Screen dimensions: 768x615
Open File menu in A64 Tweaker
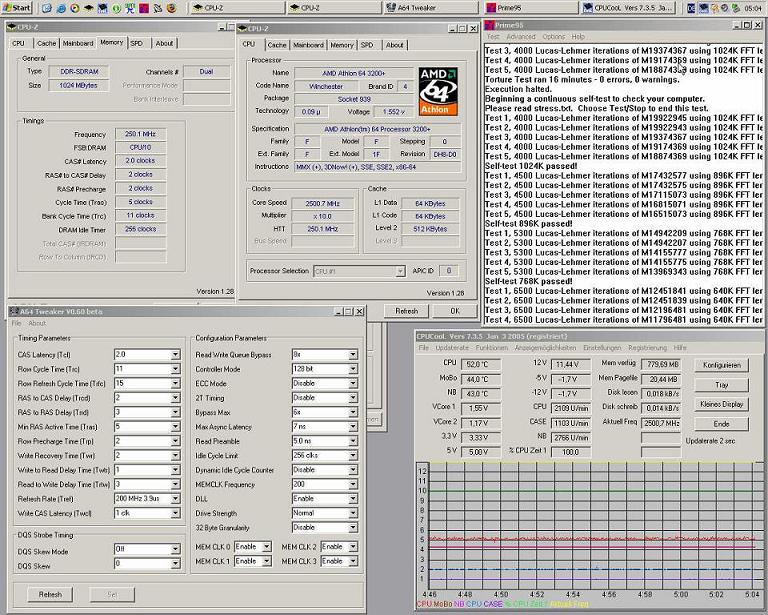(16, 323)
